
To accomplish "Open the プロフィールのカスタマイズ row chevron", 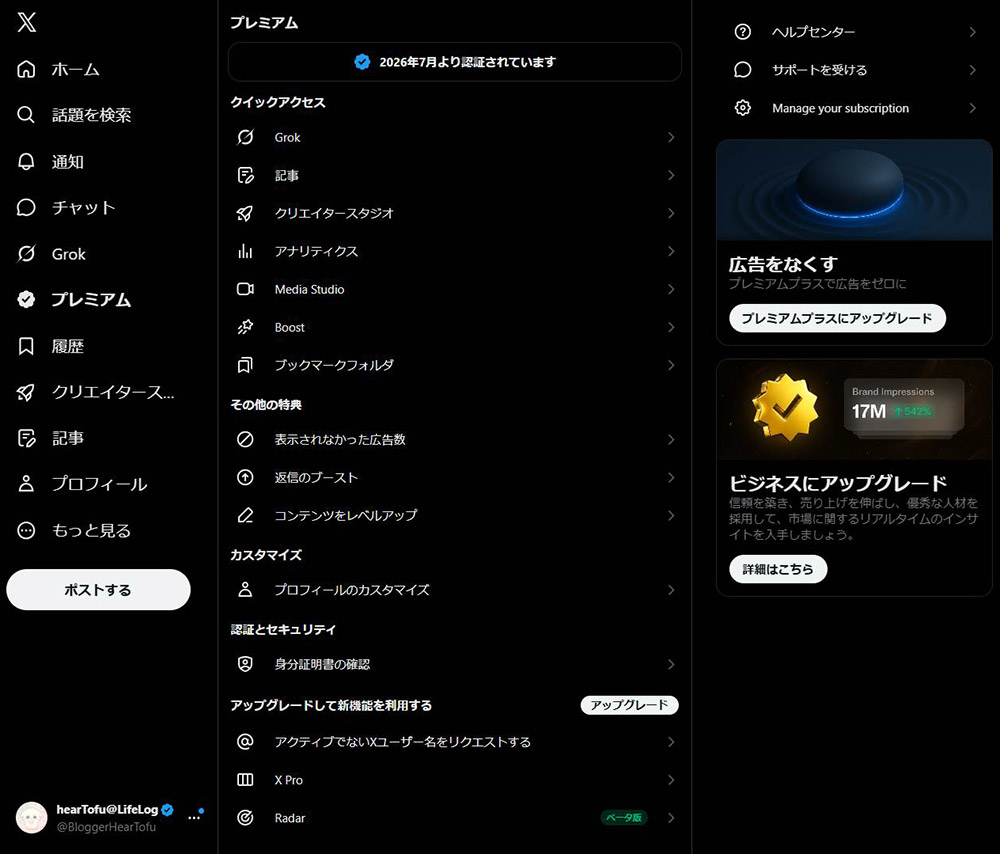I will [671, 590].
